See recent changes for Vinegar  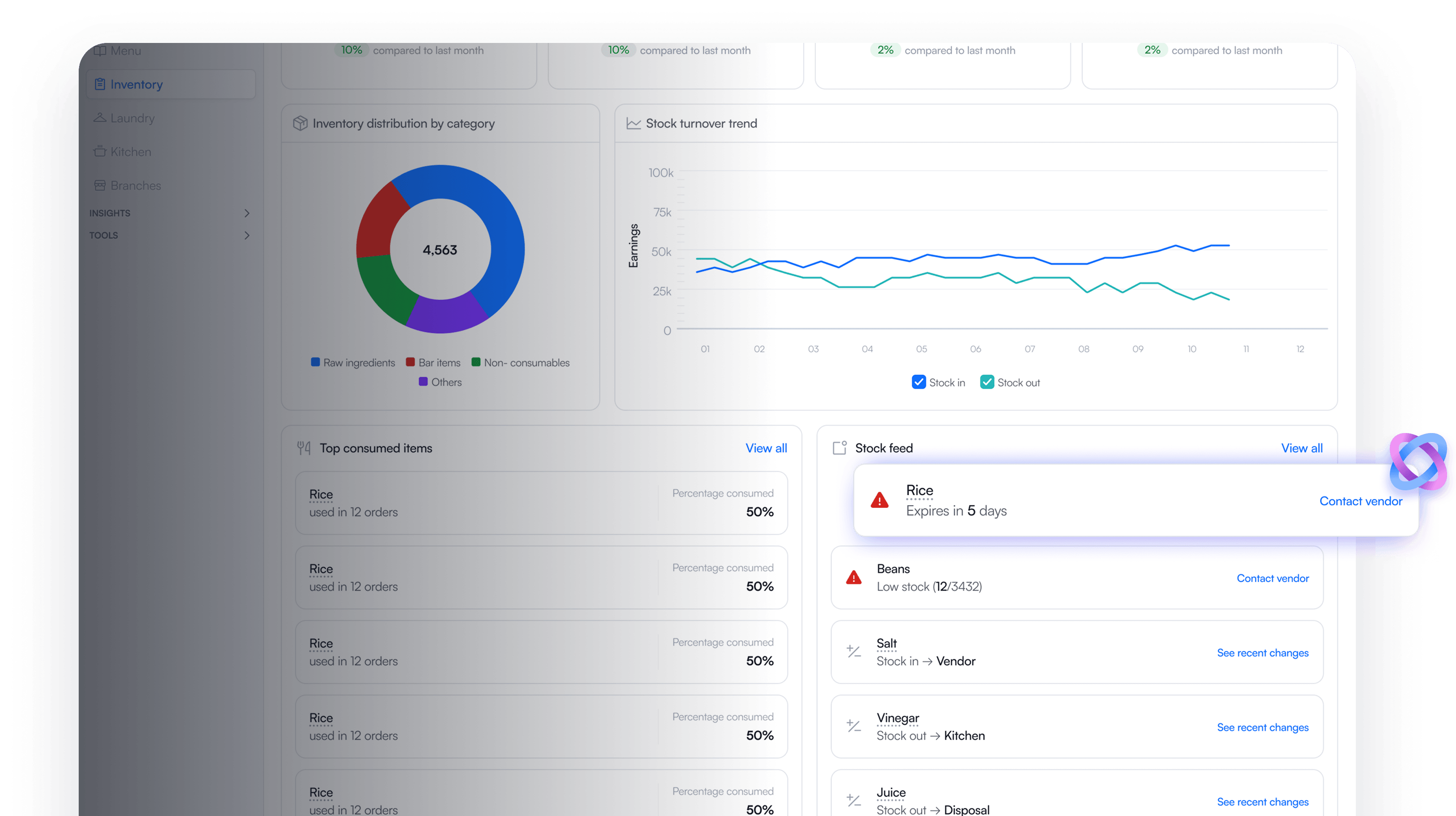click(x=1263, y=727)
